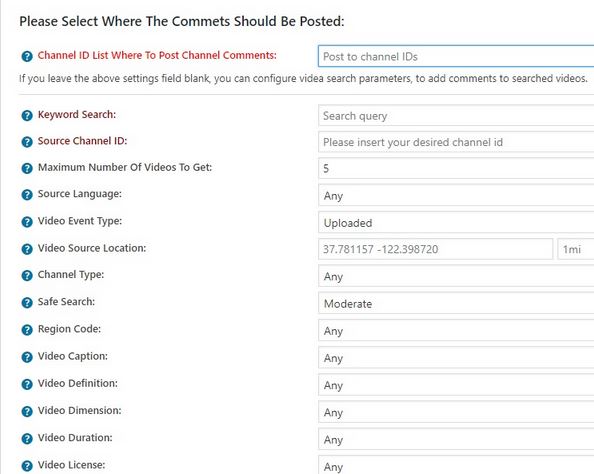Open the Safe Search Moderate dropdown
Image resolution: width=594 pixels, height=474 pixels.
(456, 303)
